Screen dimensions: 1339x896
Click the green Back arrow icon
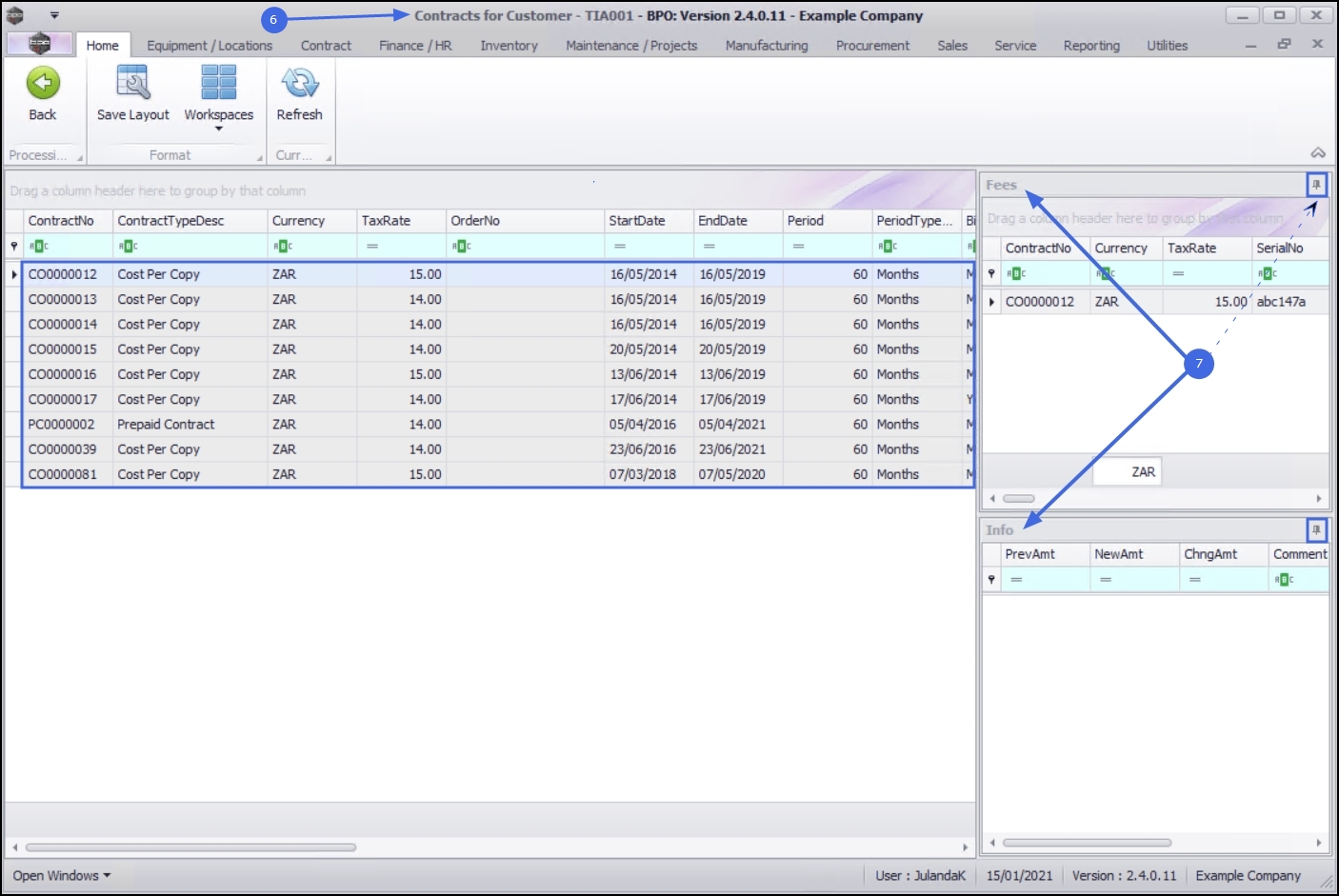(x=43, y=84)
